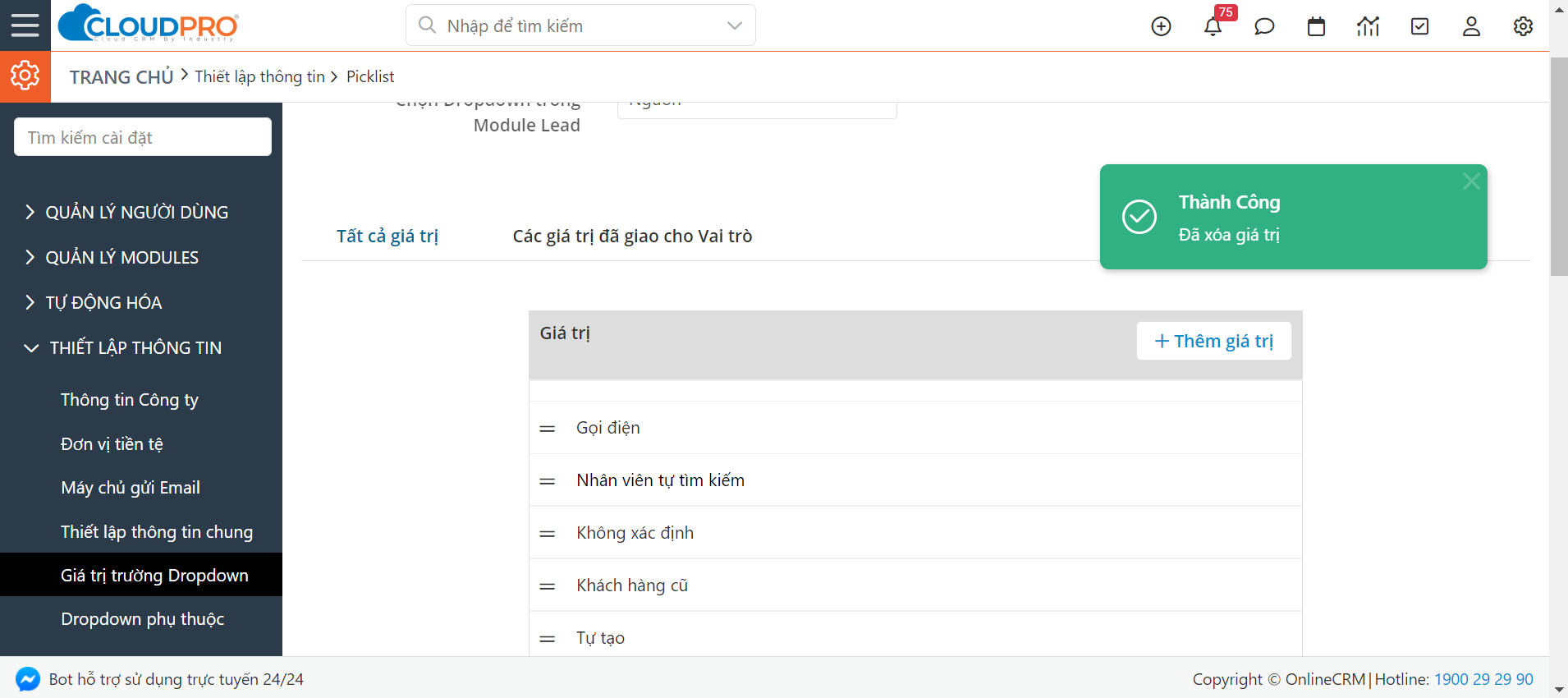Switch to Tất cả giá trị tab
This screenshot has height=698, width=1568.
coord(387,236)
